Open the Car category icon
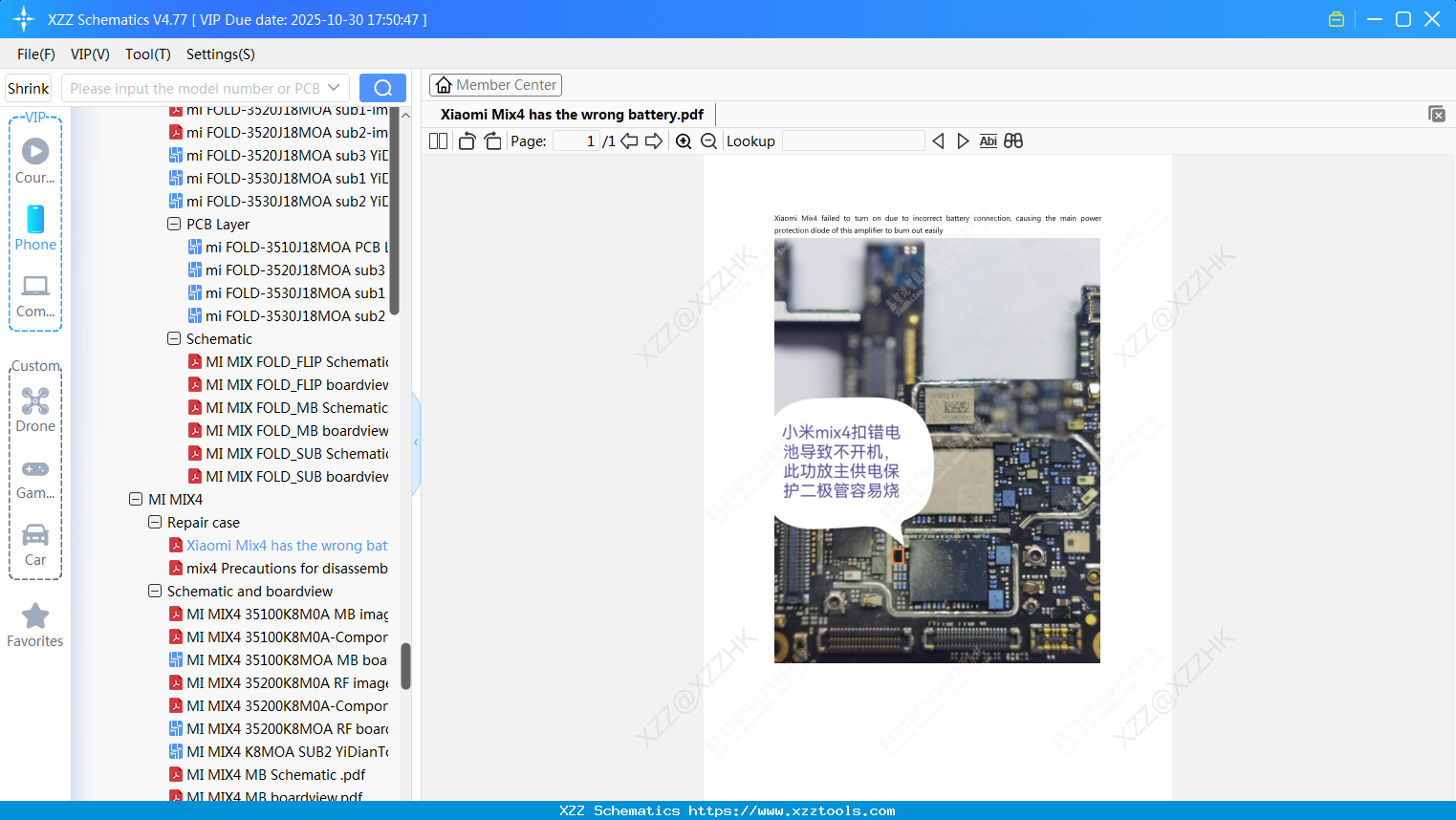This screenshot has width=1456, height=820. pyautogui.click(x=35, y=534)
